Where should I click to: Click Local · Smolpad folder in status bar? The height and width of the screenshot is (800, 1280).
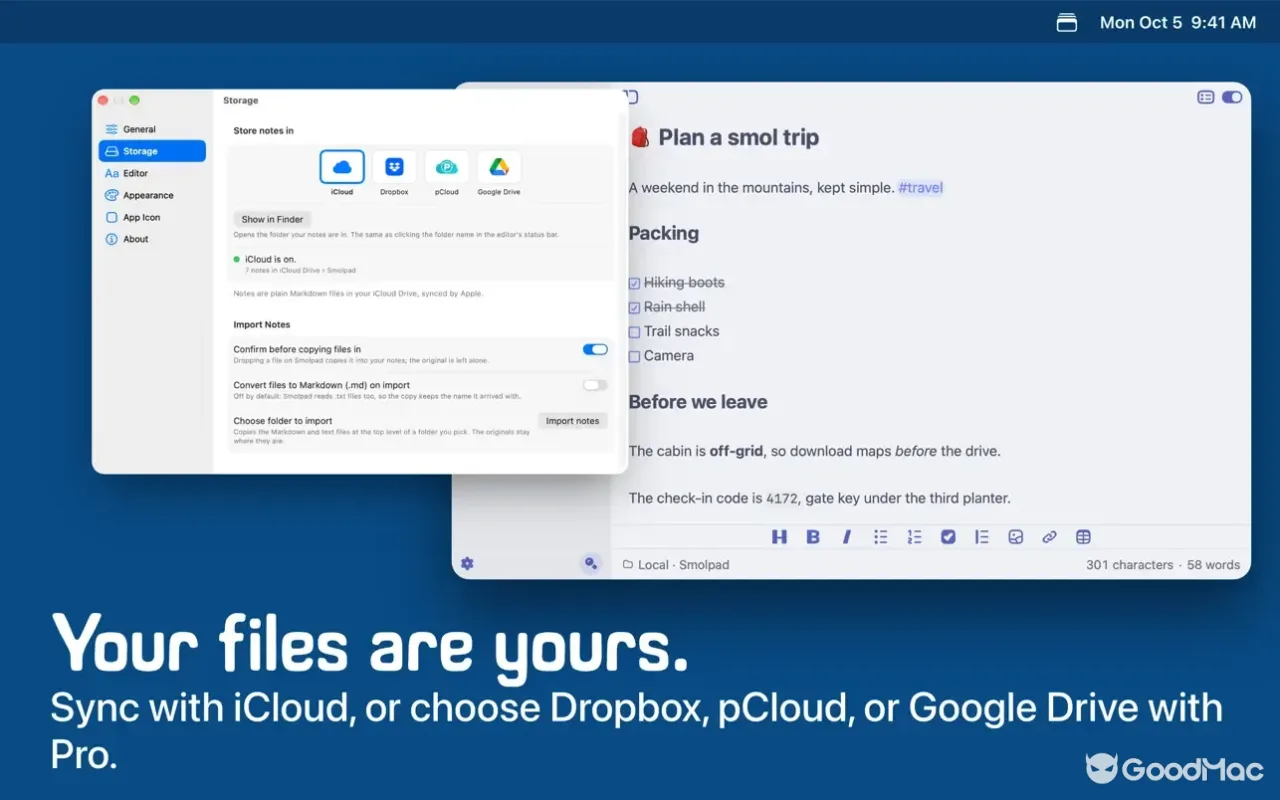(676, 565)
